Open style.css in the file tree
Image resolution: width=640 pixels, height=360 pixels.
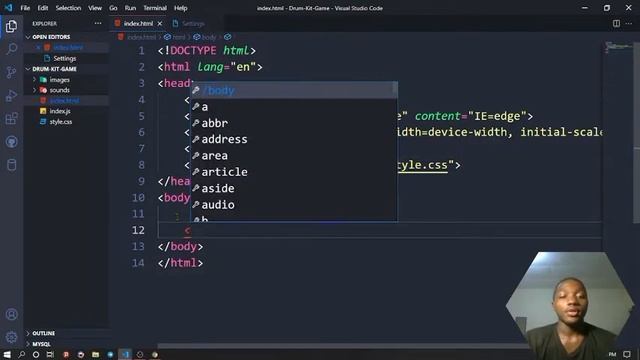[x=61, y=122]
